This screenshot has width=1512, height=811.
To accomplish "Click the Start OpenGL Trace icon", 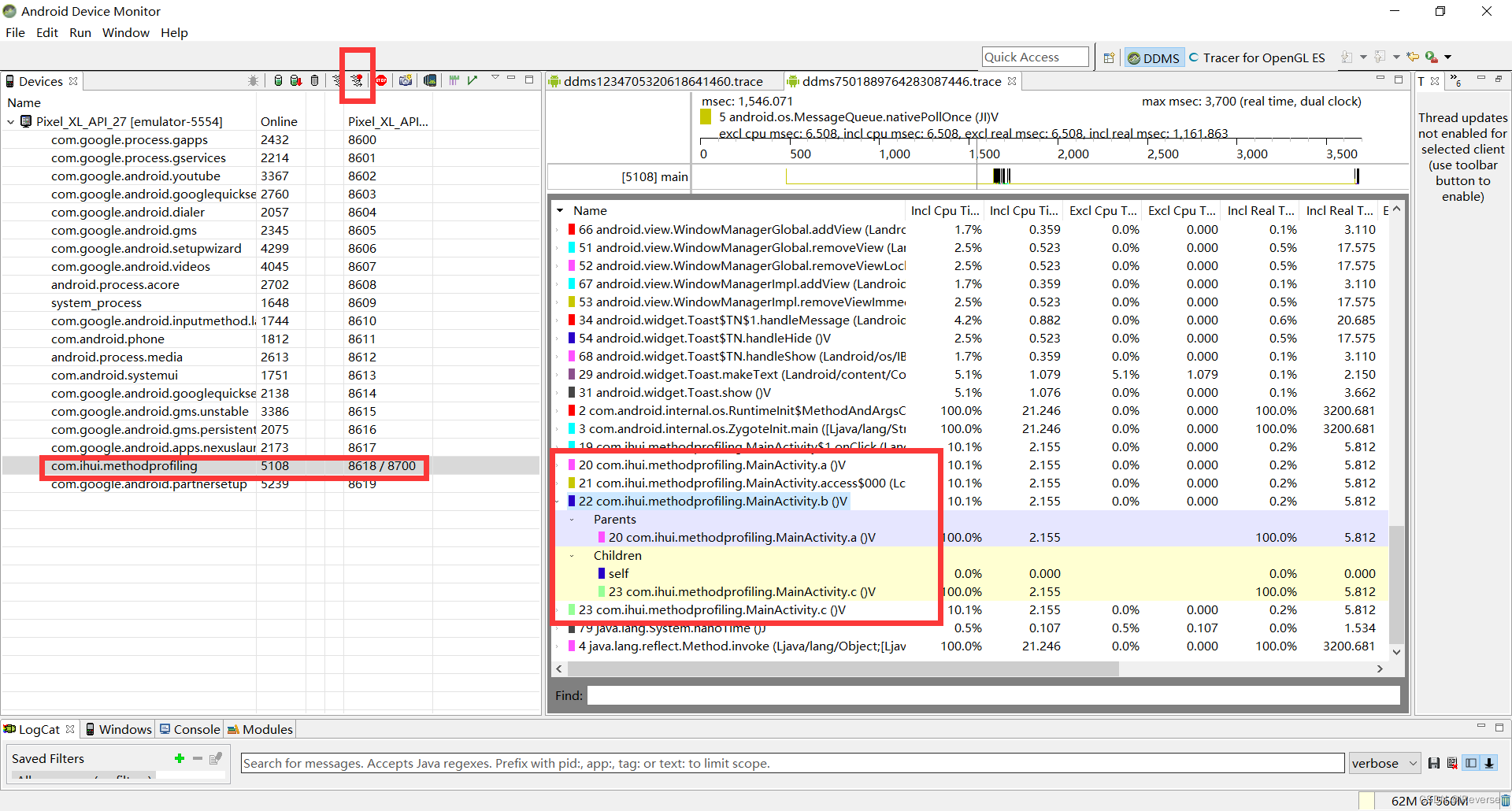I will click(472, 80).
